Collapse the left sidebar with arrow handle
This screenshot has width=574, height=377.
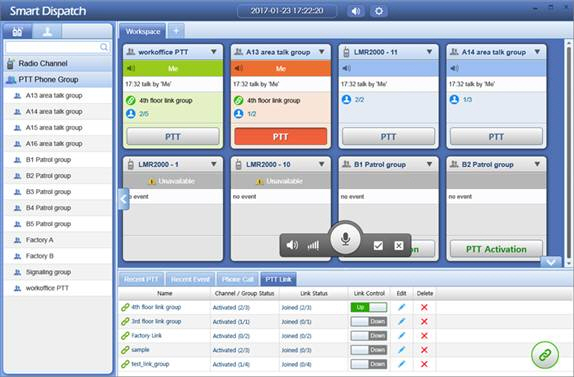click(x=124, y=199)
